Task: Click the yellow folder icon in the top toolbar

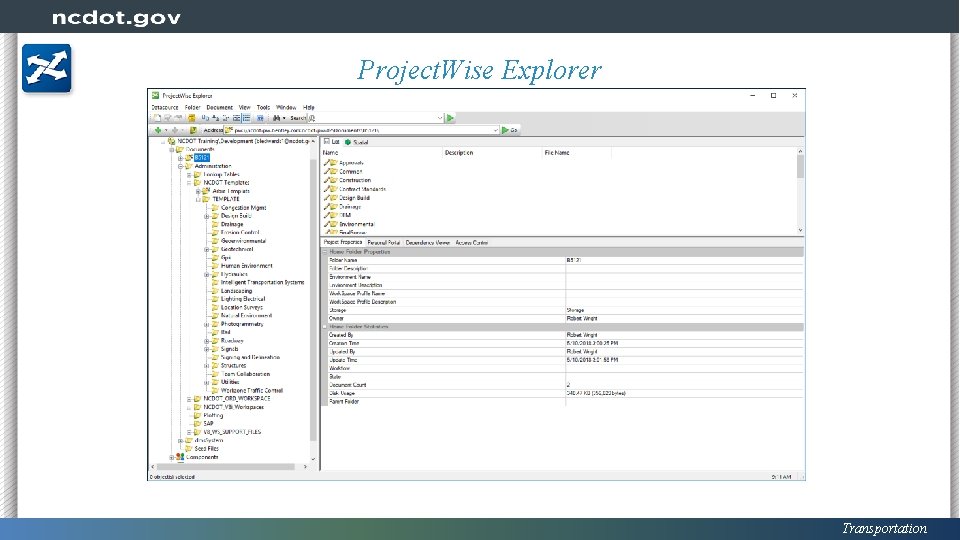Action: click(x=192, y=118)
